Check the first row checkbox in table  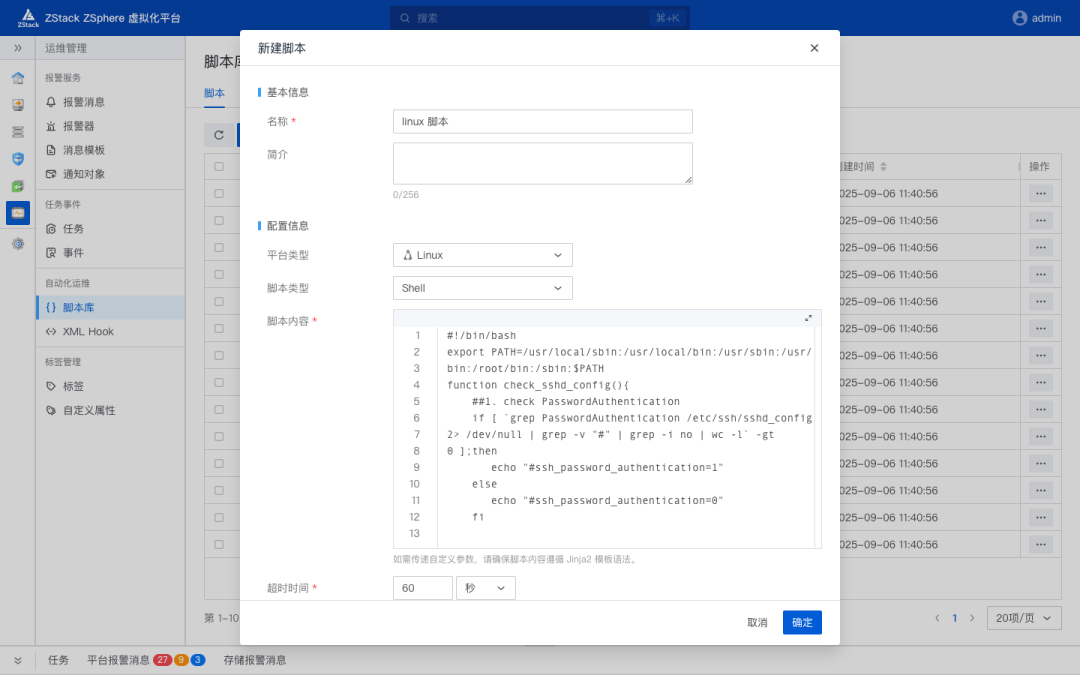tap(219, 194)
